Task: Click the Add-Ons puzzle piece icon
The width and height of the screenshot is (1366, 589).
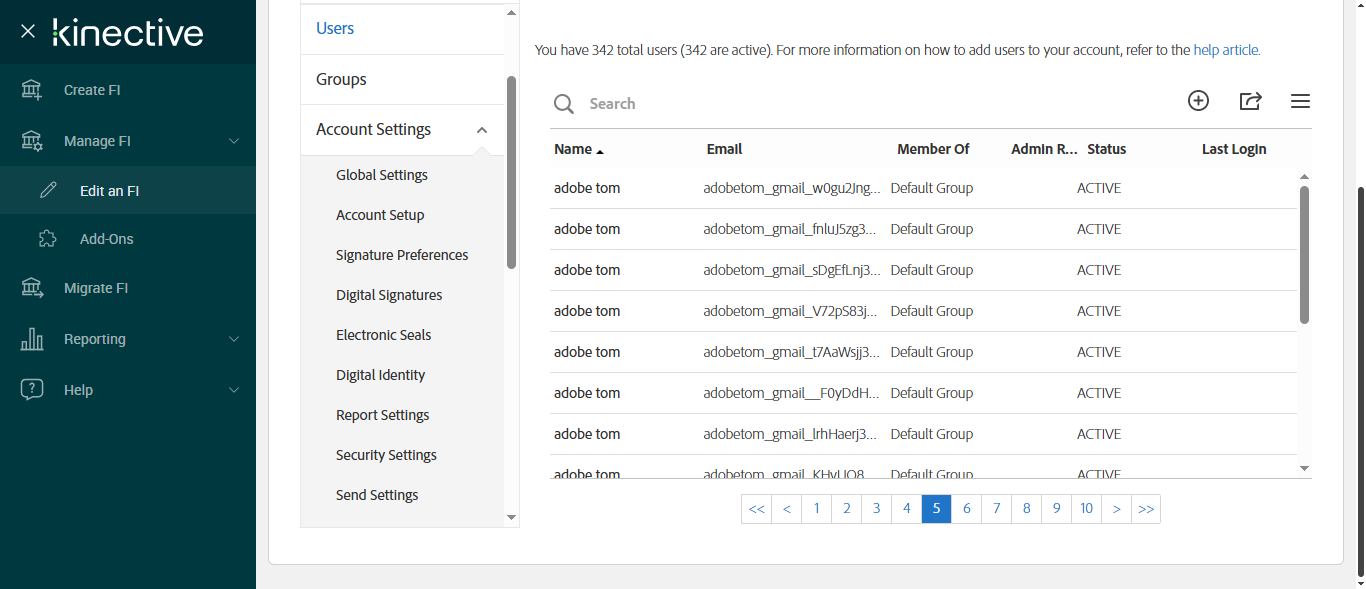Action: click(x=47, y=239)
